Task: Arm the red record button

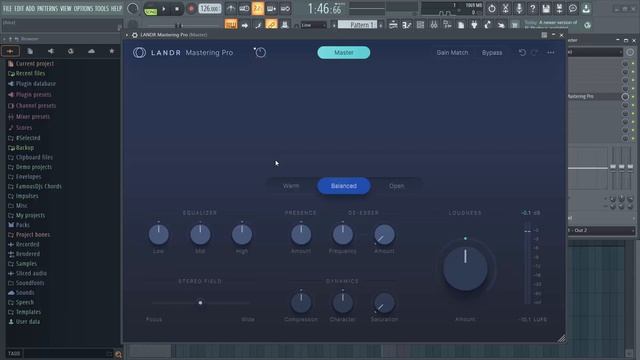Action: (x=191, y=9)
